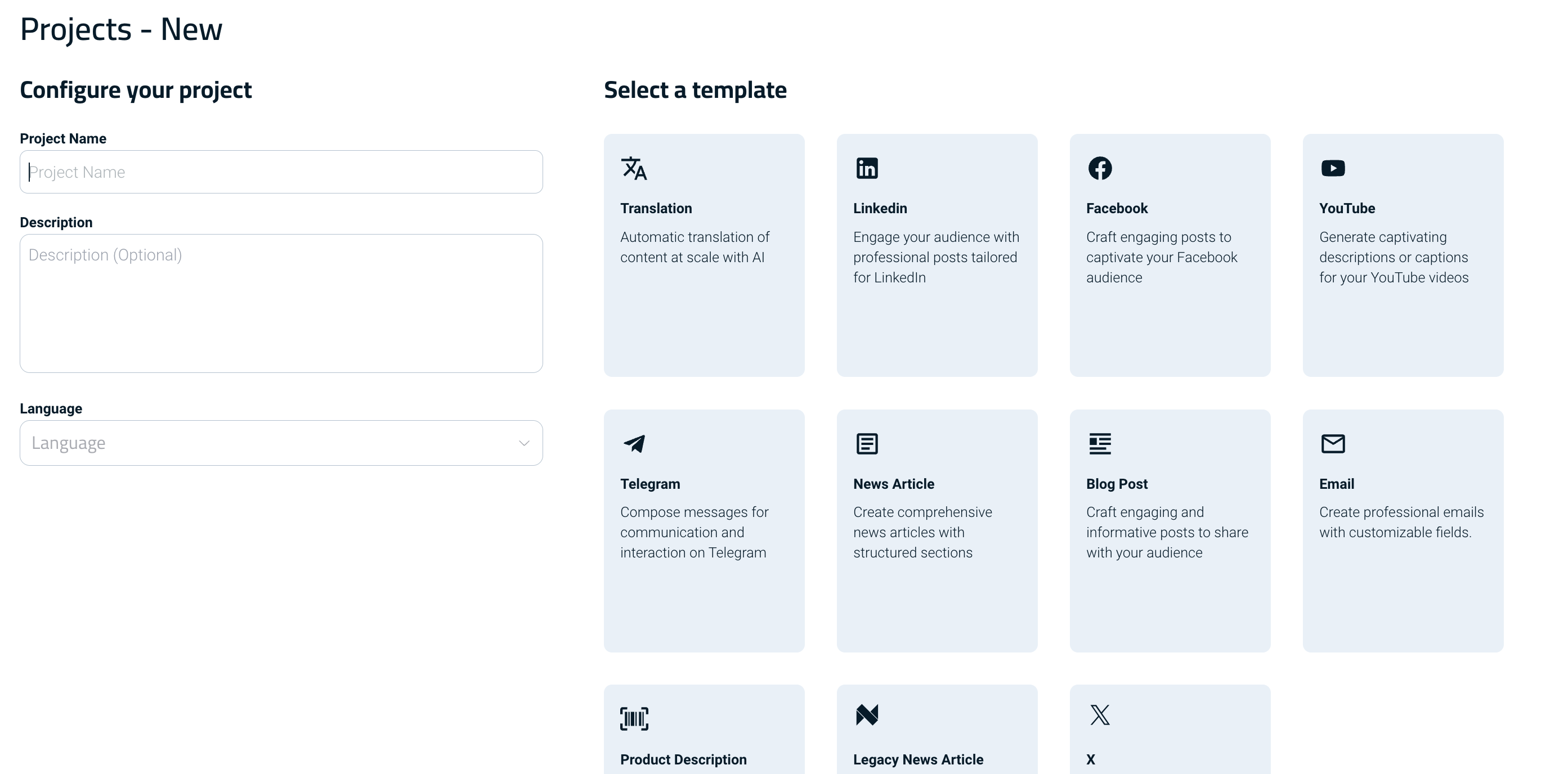Expand the Language chevron arrow

tap(524, 443)
